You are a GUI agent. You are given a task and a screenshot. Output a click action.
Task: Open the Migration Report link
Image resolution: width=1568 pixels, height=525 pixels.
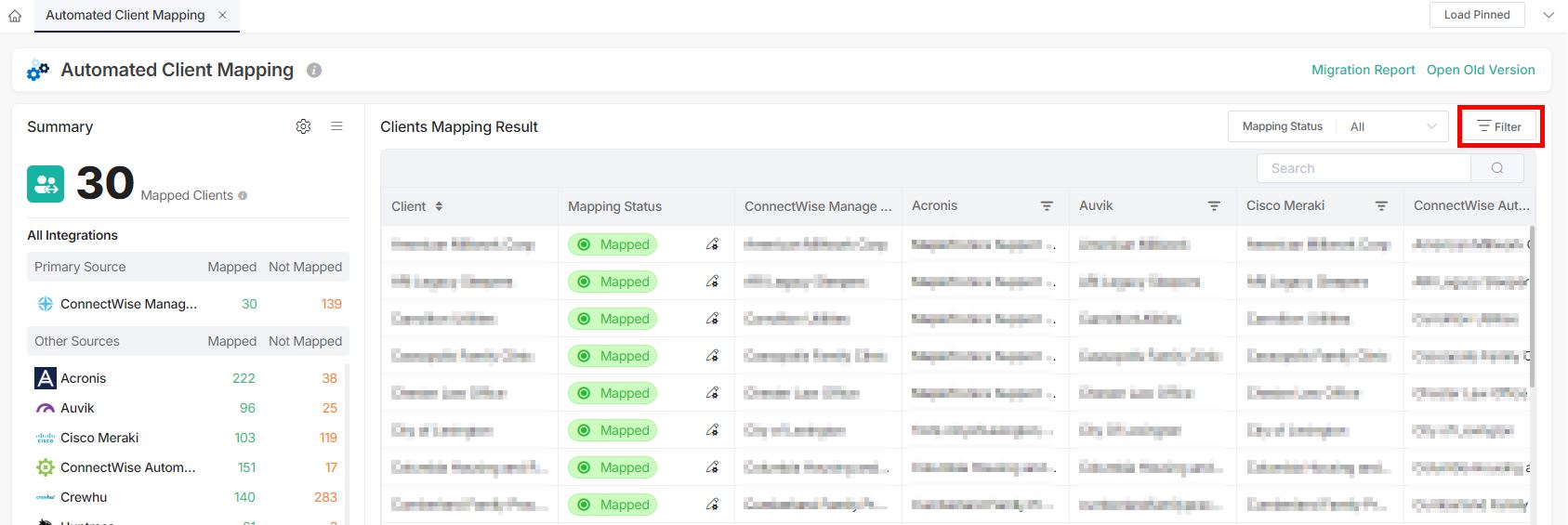tap(1363, 70)
